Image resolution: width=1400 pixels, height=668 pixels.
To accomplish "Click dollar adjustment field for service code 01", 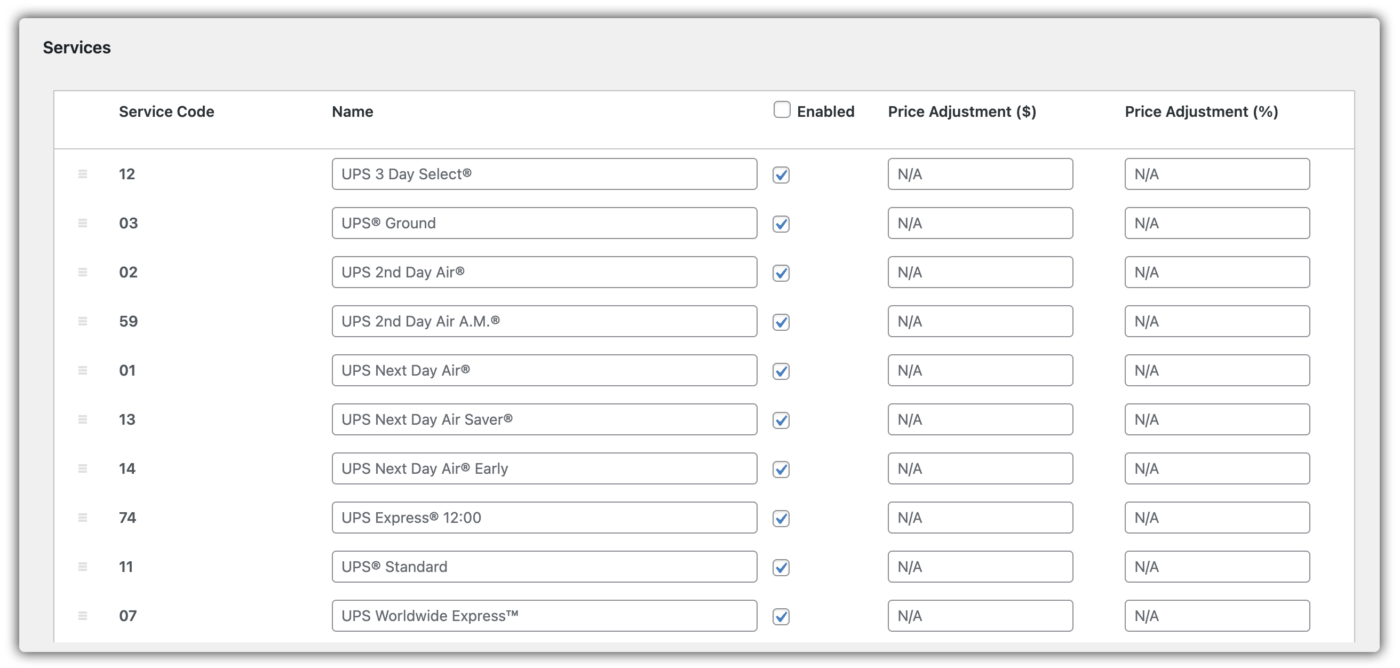I will [x=980, y=370].
